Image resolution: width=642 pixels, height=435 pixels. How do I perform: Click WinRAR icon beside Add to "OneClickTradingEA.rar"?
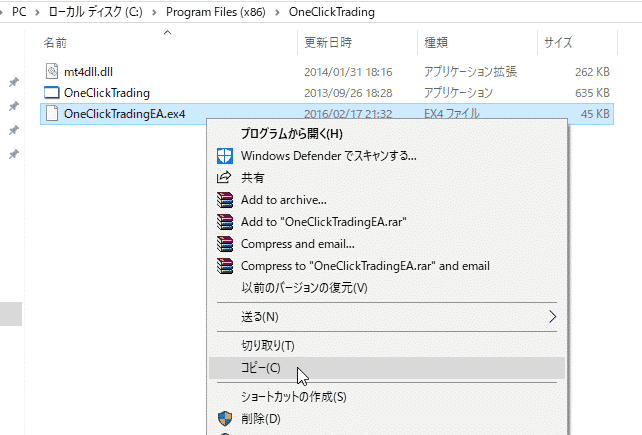(x=225, y=222)
